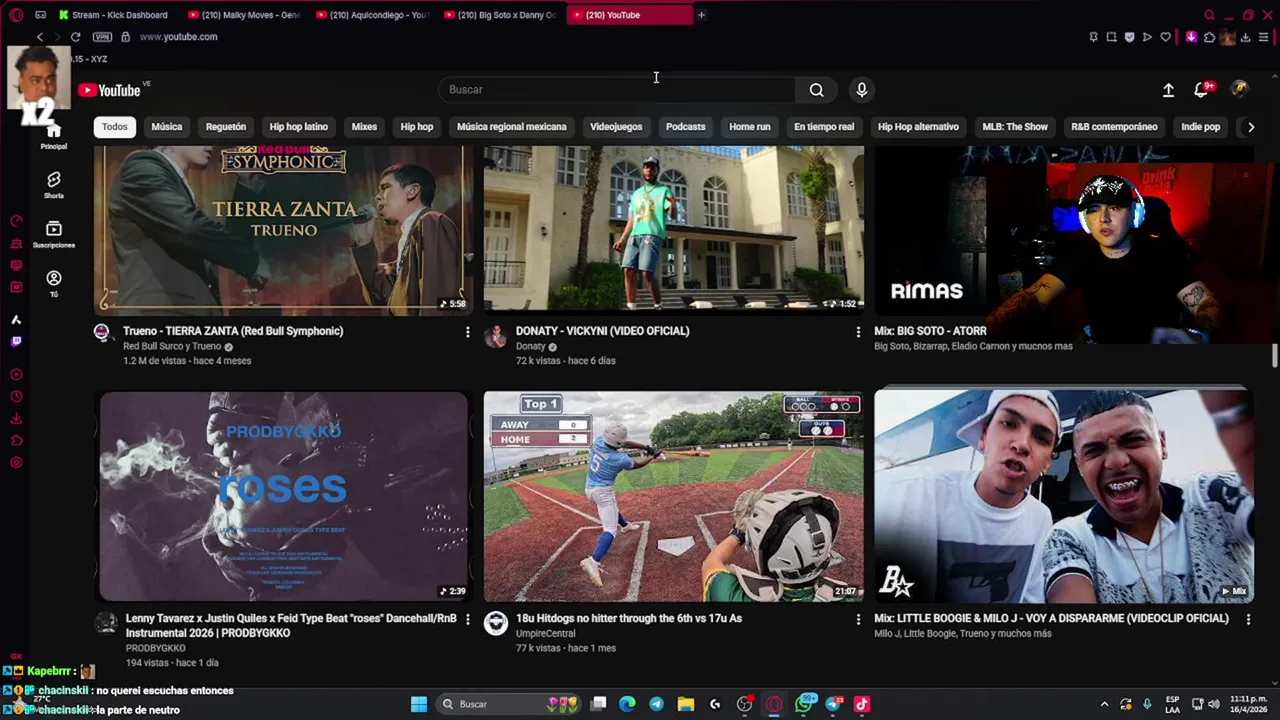
Task: Select the Música filter chip
Action: tap(167, 127)
